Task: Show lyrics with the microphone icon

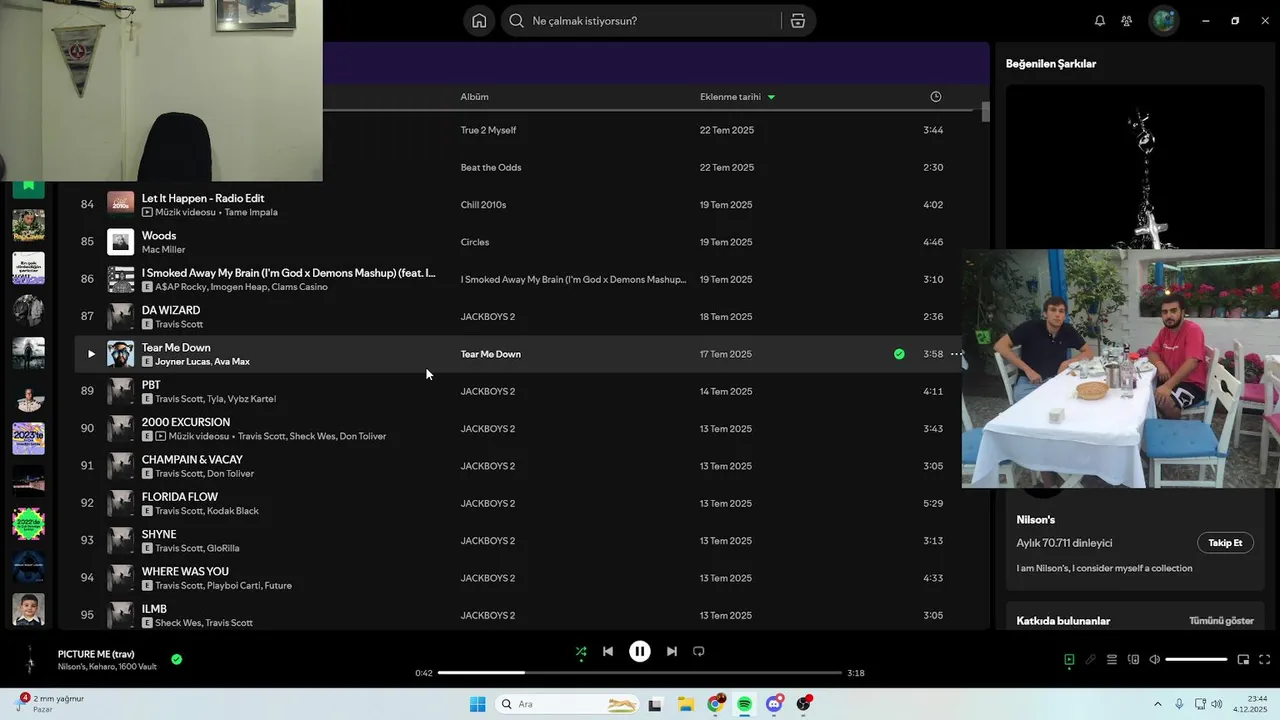Action: [1091, 660]
